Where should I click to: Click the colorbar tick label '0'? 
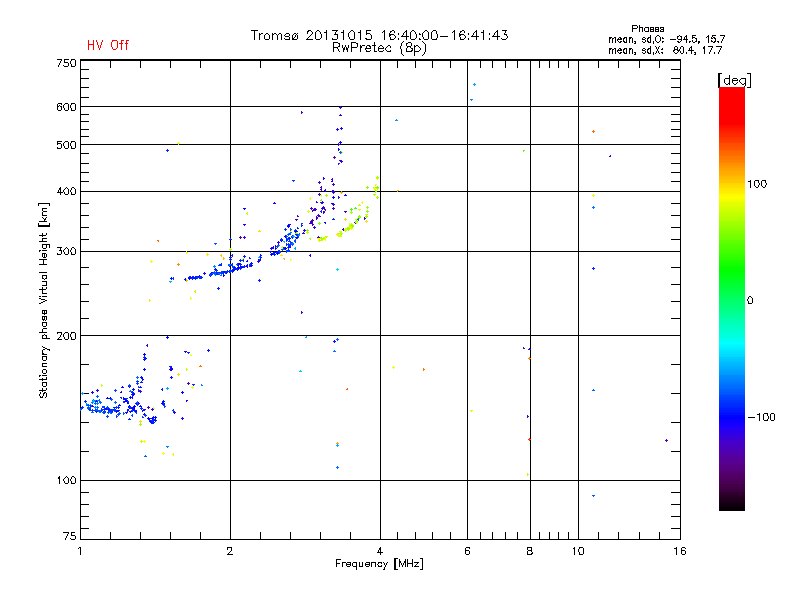(750, 301)
